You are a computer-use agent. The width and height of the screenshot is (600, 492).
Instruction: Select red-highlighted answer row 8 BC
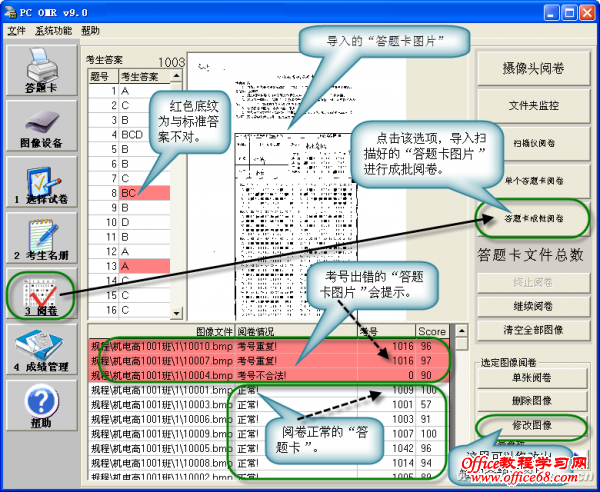tap(129, 193)
